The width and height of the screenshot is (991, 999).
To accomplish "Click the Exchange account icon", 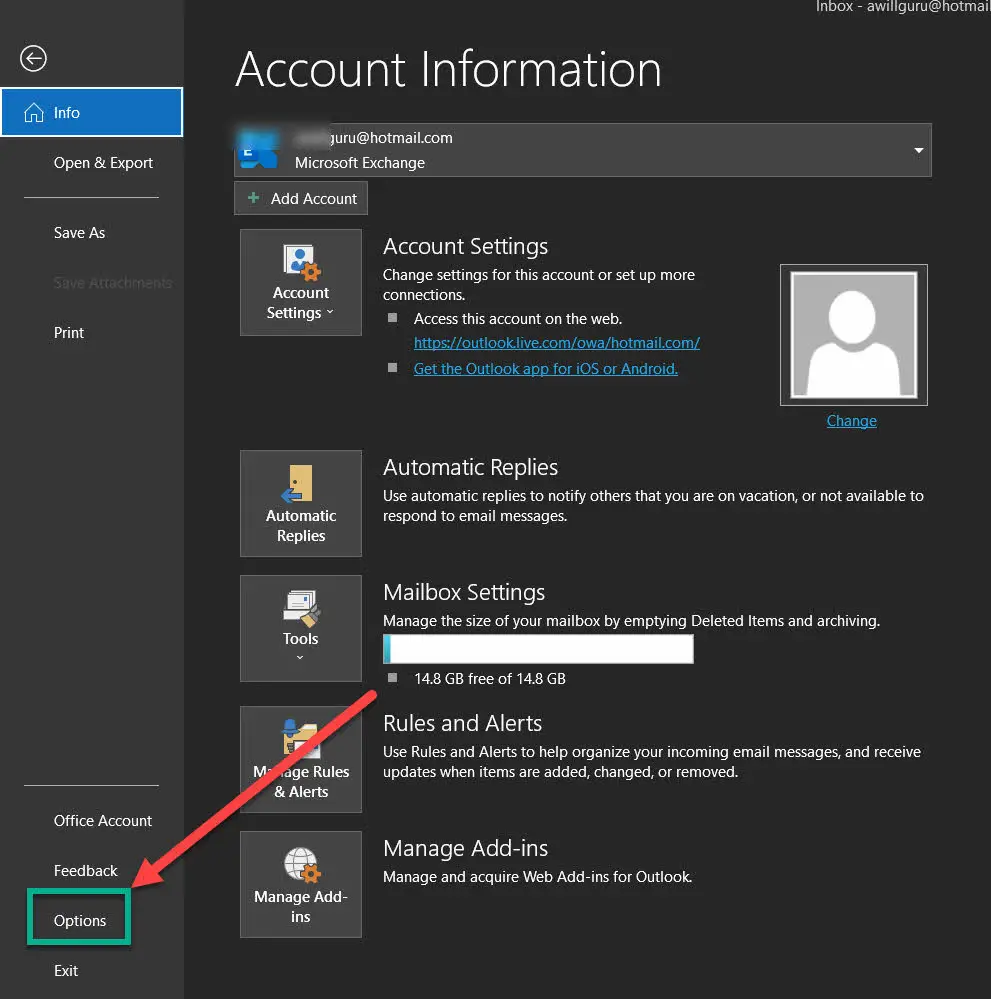I will tap(259, 150).
